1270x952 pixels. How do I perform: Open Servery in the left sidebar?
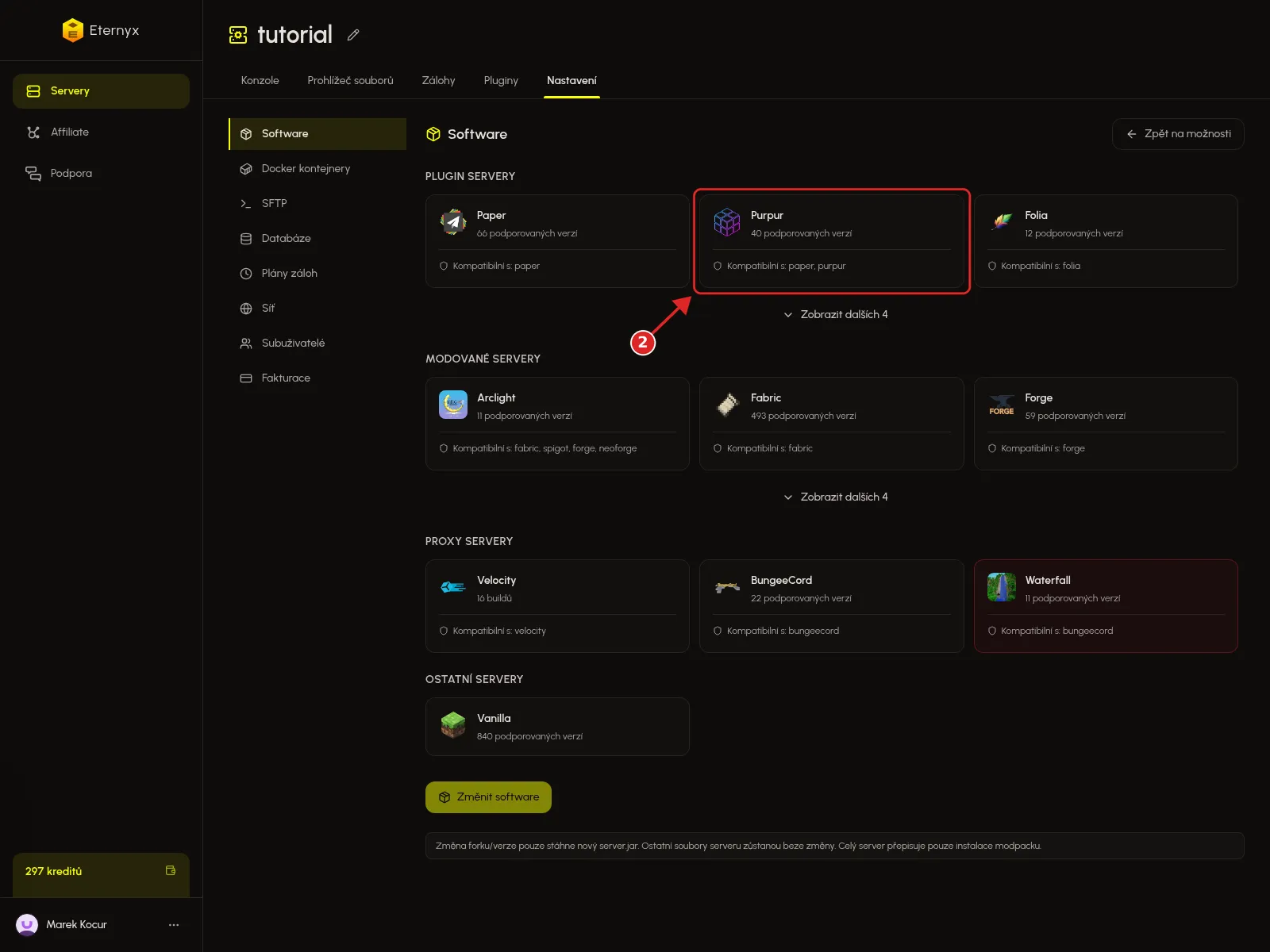tap(101, 91)
